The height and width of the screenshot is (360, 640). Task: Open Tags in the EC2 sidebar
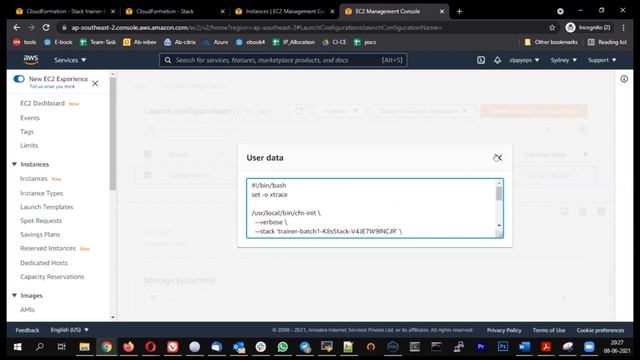[x=27, y=132]
